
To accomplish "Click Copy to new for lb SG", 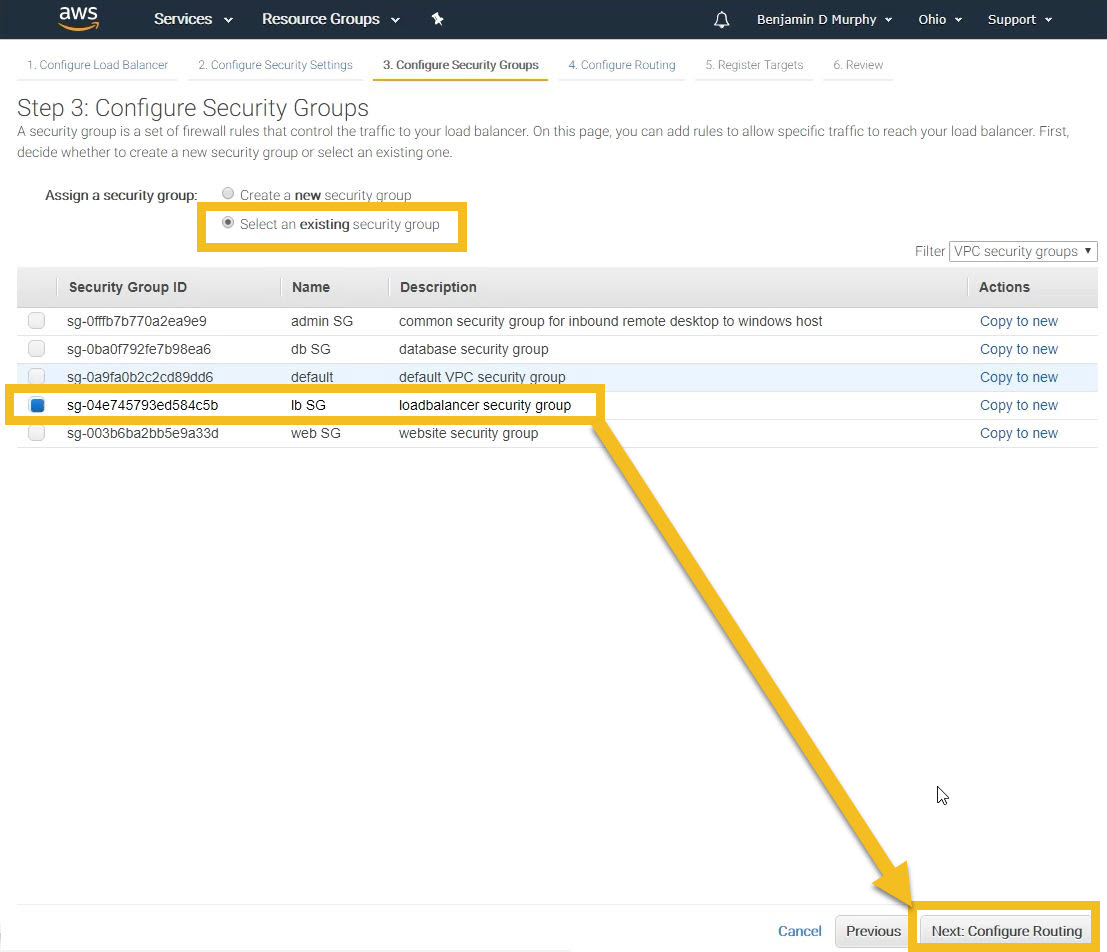I will coord(1019,405).
